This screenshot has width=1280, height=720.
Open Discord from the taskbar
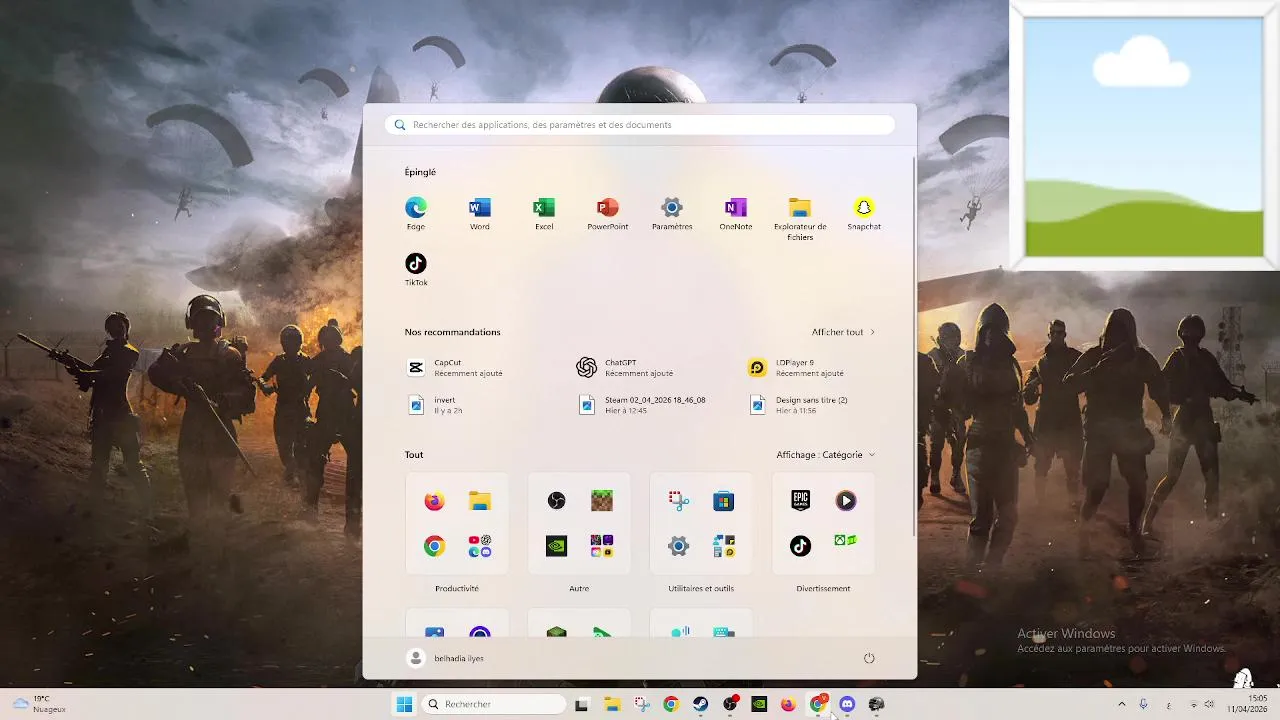click(x=847, y=704)
